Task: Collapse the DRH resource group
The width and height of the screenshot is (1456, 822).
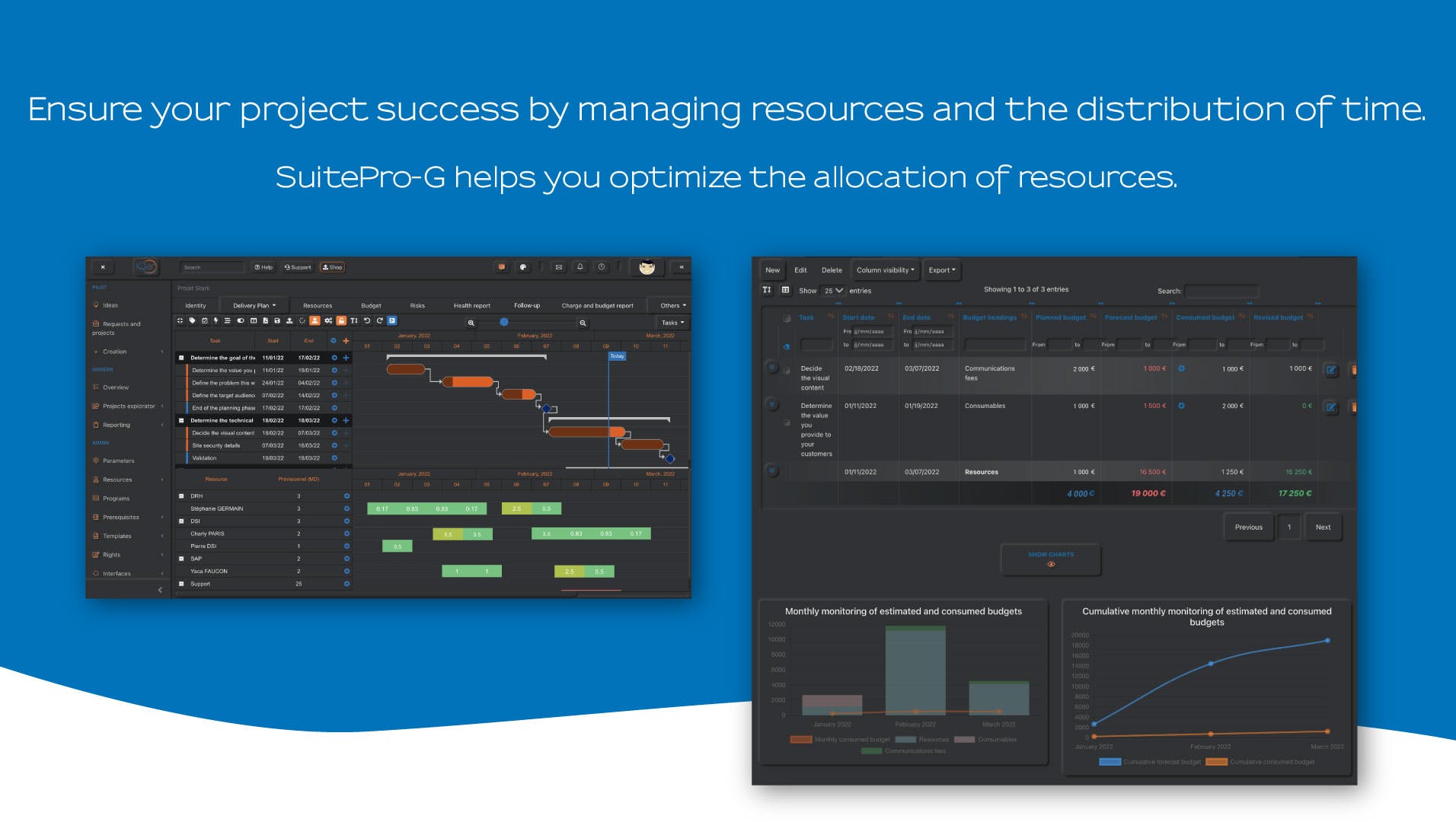Action: [x=181, y=496]
